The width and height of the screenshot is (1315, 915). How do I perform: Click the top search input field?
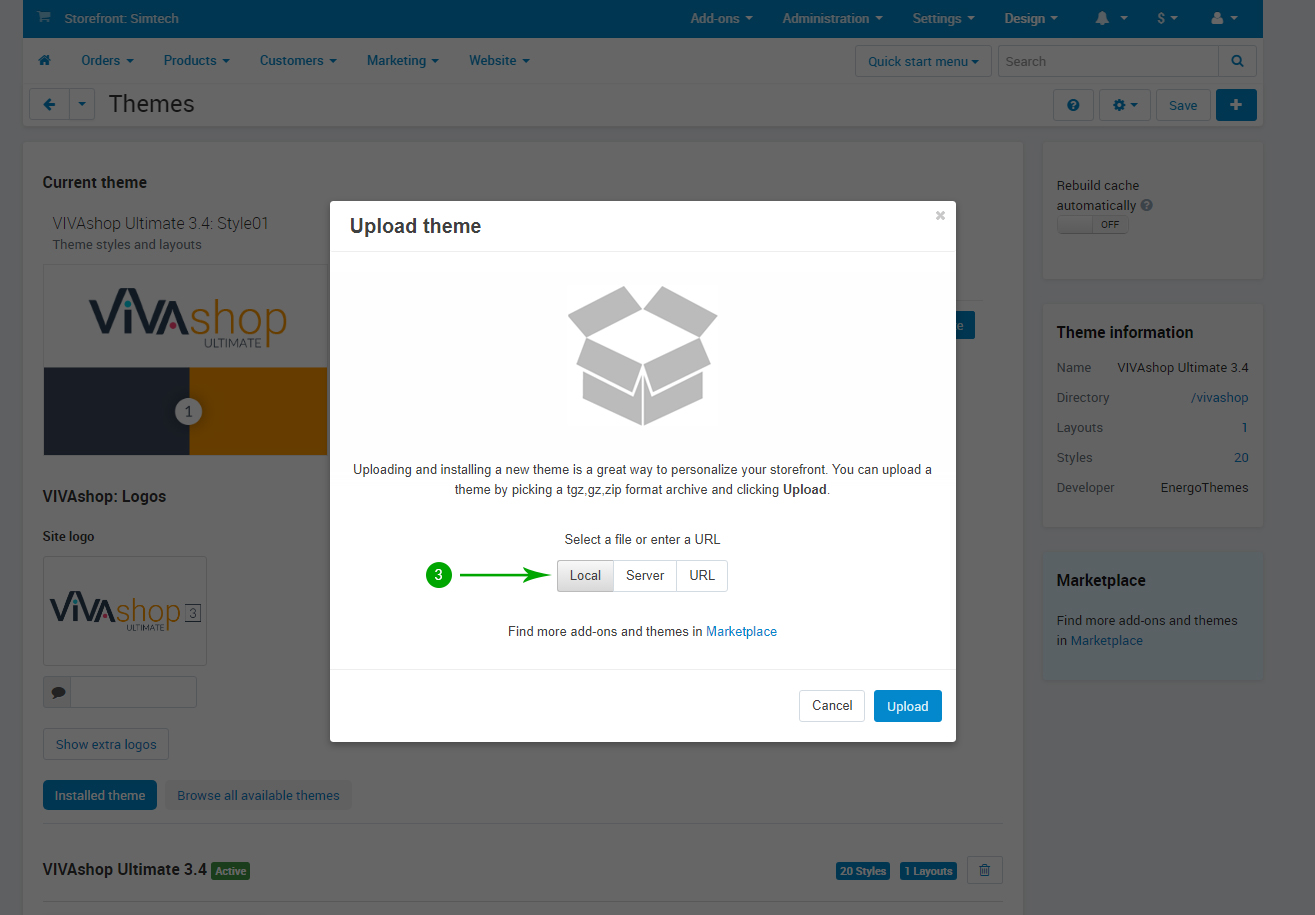[x=1107, y=61]
